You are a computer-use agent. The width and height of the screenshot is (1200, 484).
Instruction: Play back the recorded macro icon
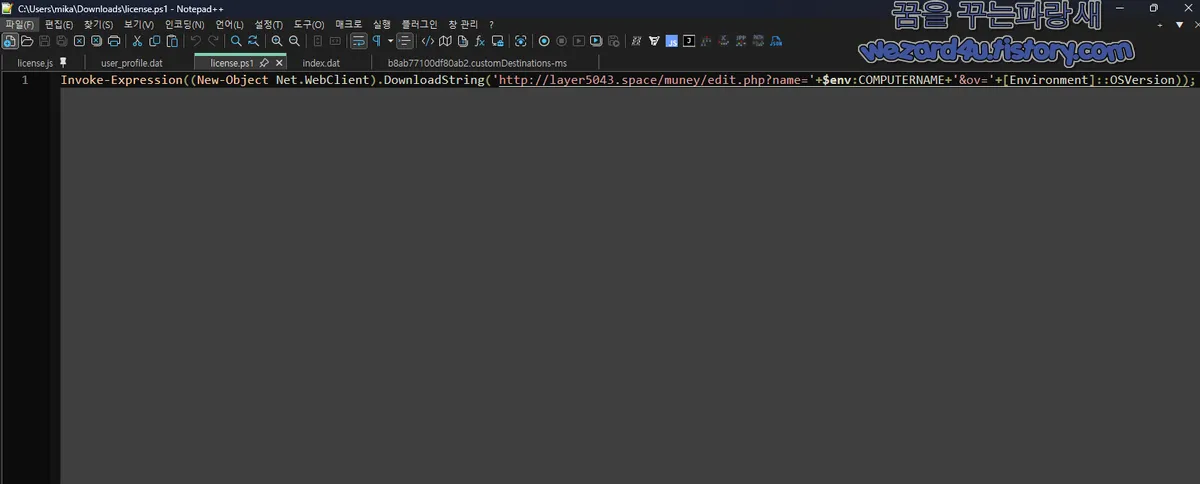tap(578, 41)
